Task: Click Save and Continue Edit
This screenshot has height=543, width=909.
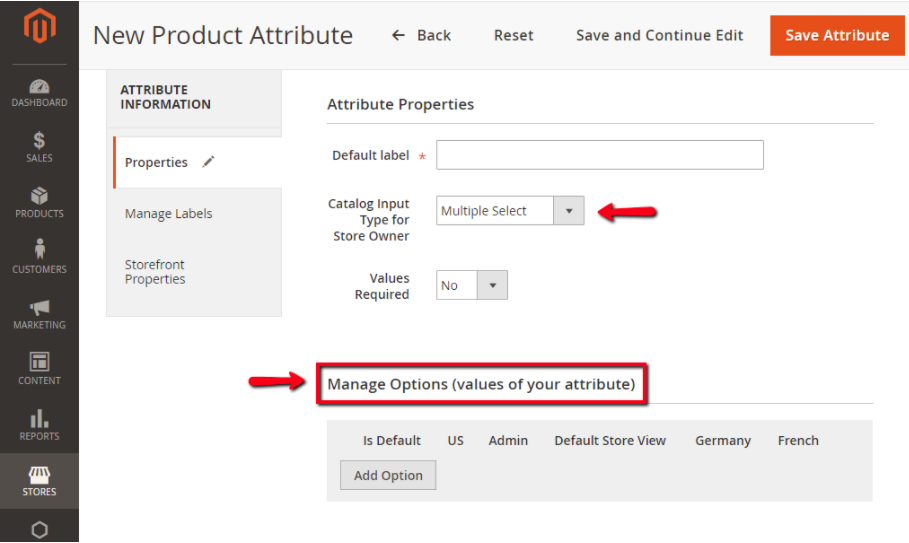Action: tap(659, 35)
